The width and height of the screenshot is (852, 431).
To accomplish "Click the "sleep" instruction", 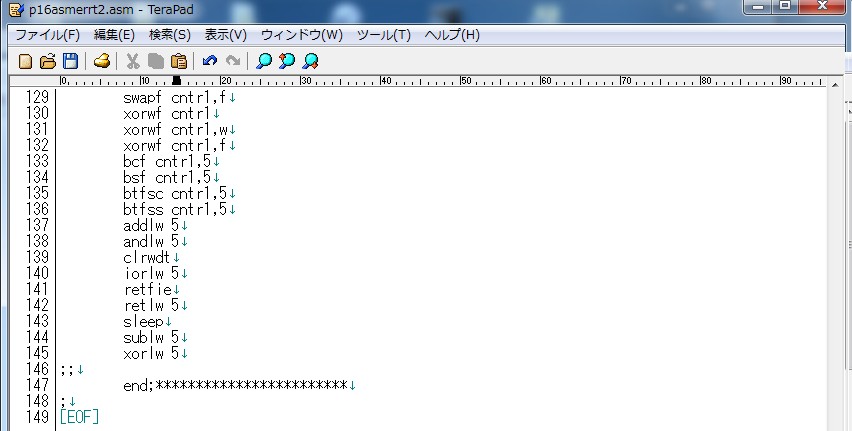I will (x=143, y=321).
